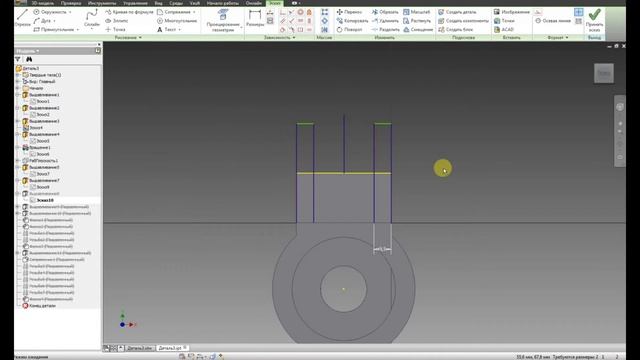Expand Начало folder in tree

click(18, 88)
